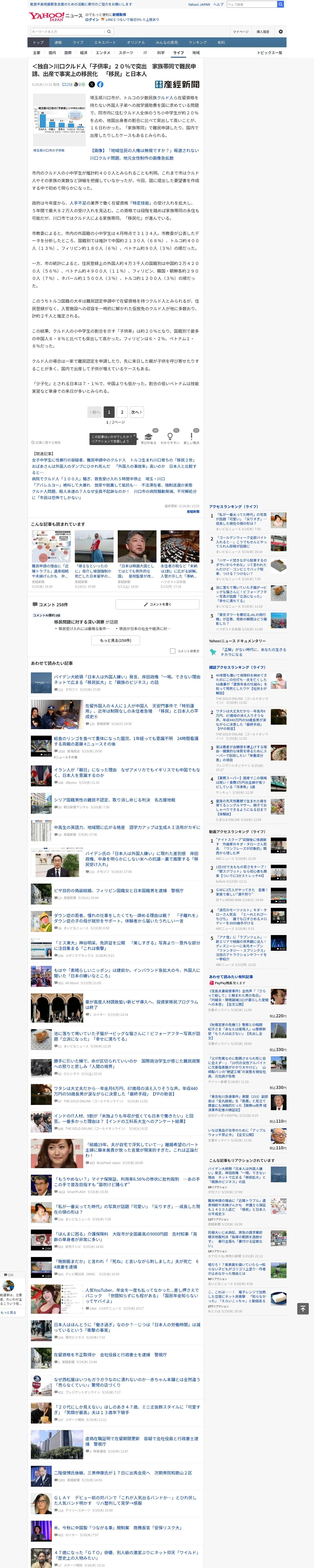Viewport: 314px width, 1568px height.
Task: Open the 国際 category tab
Action: click(68, 53)
